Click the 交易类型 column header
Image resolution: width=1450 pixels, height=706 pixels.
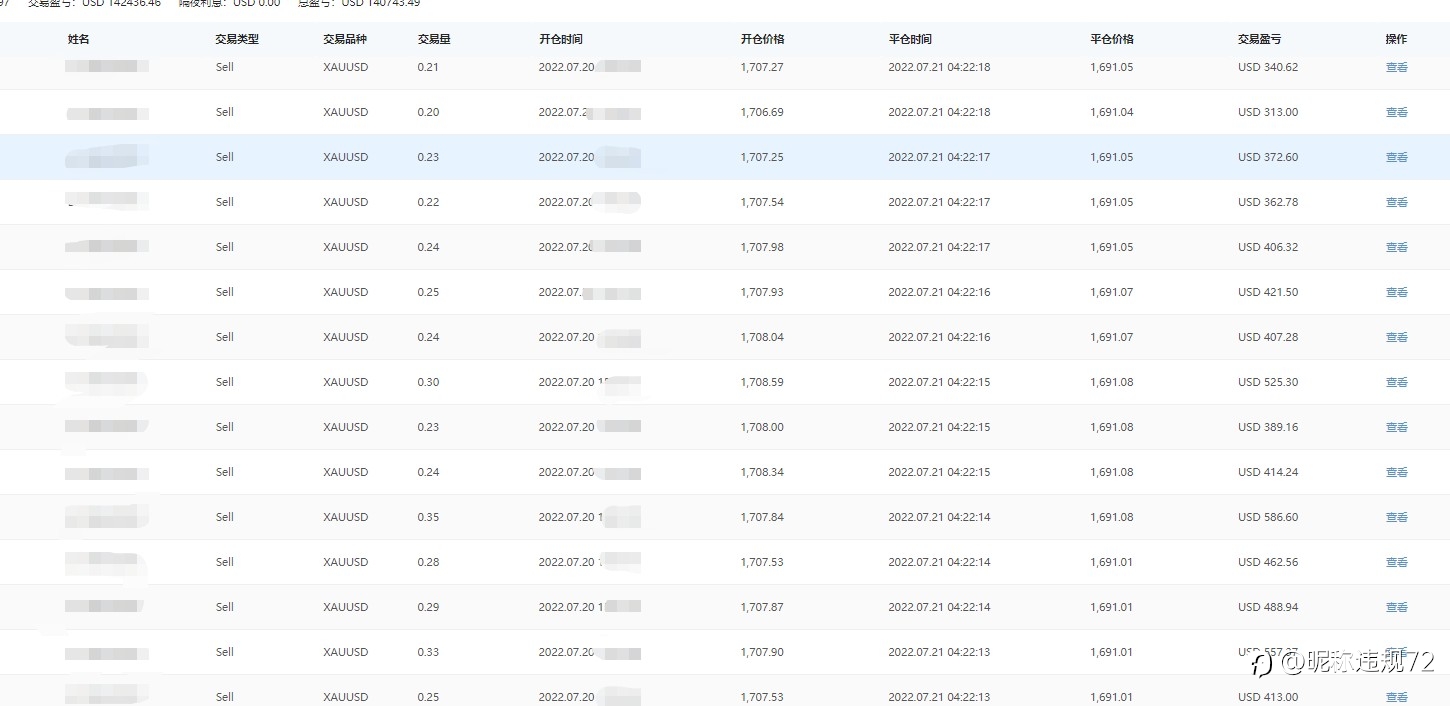click(x=237, y=39)
